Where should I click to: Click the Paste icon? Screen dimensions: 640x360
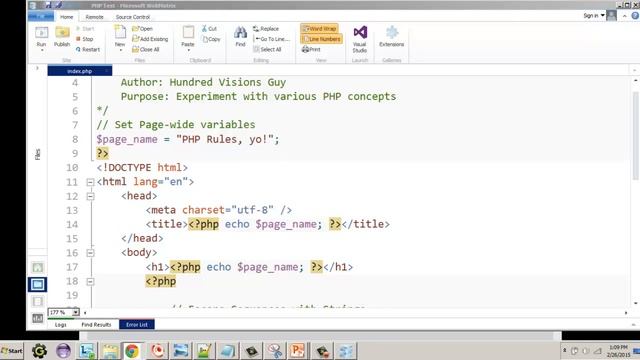[188, 33]
